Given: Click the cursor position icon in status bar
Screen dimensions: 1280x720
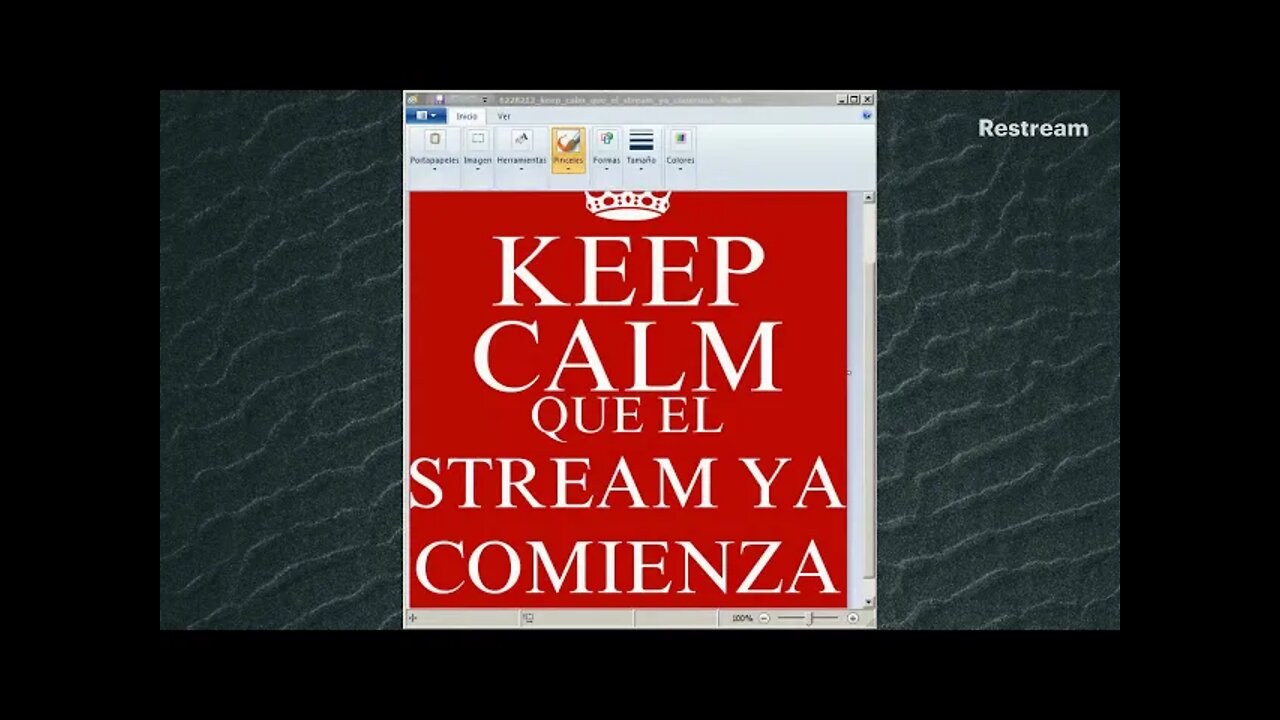Looking at the screenshot, I should point(413,618).
